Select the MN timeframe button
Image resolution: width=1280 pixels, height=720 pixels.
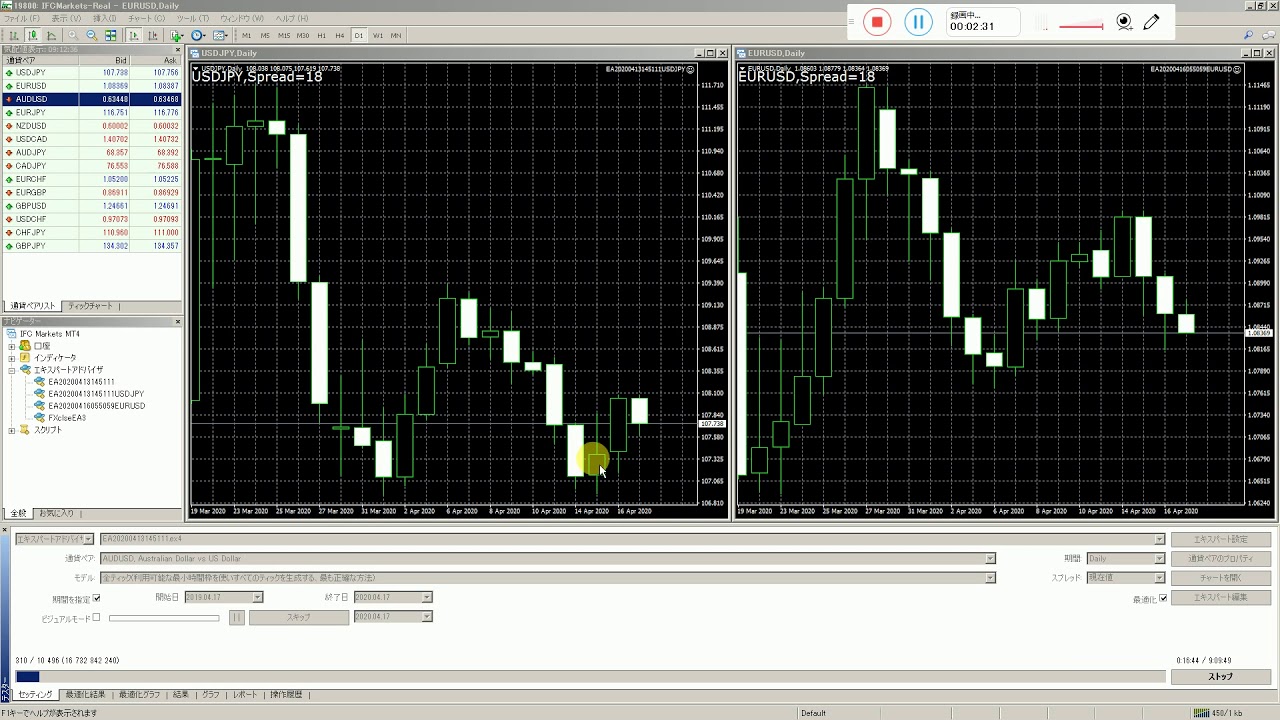tap(396, 35)
